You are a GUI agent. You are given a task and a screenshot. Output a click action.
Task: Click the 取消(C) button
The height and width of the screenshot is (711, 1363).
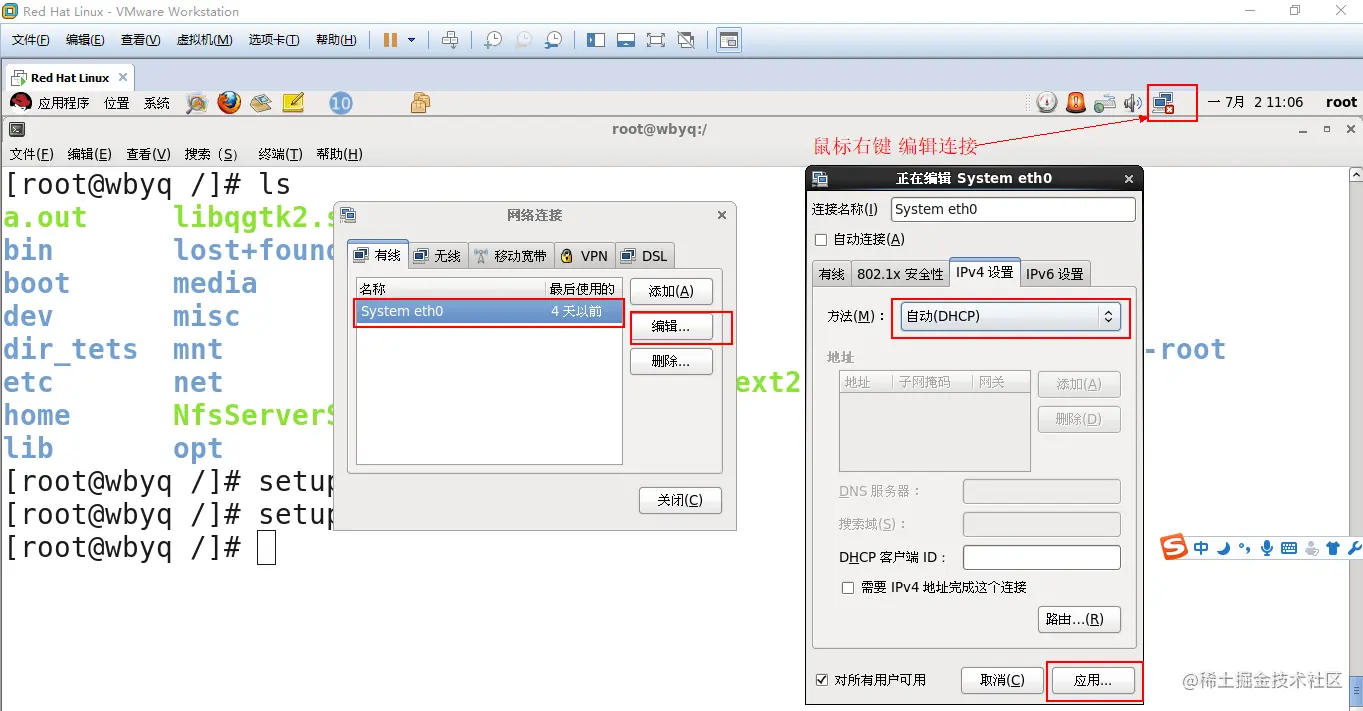[1002, 680]
